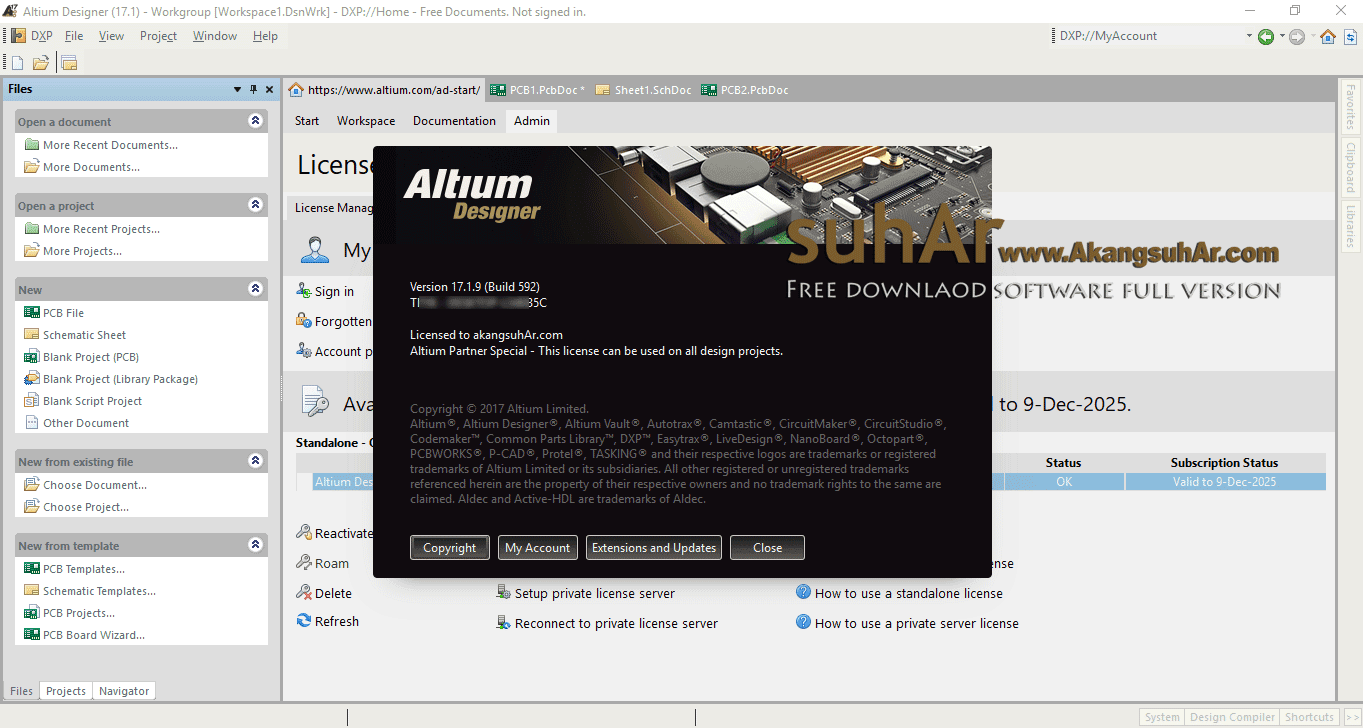Viewport: 1363px width, 728px height.
Task: Open the home page icon
Action: [1328, 37]
